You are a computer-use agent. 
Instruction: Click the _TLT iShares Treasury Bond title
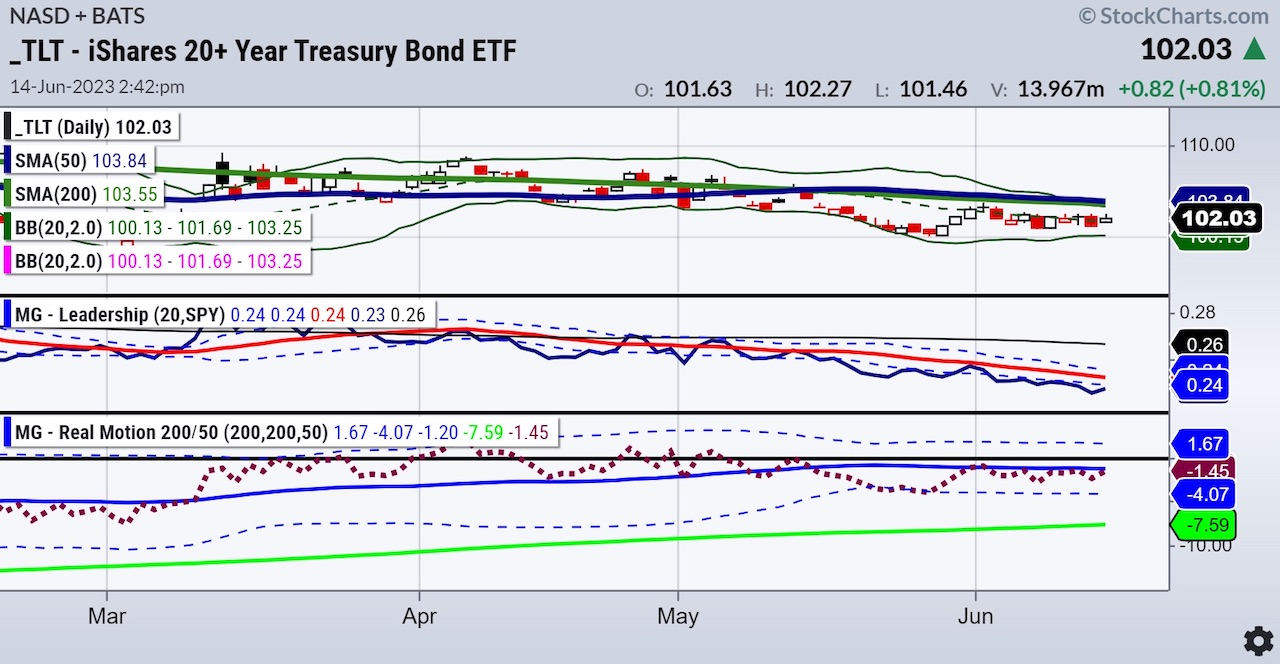(262, 51)
